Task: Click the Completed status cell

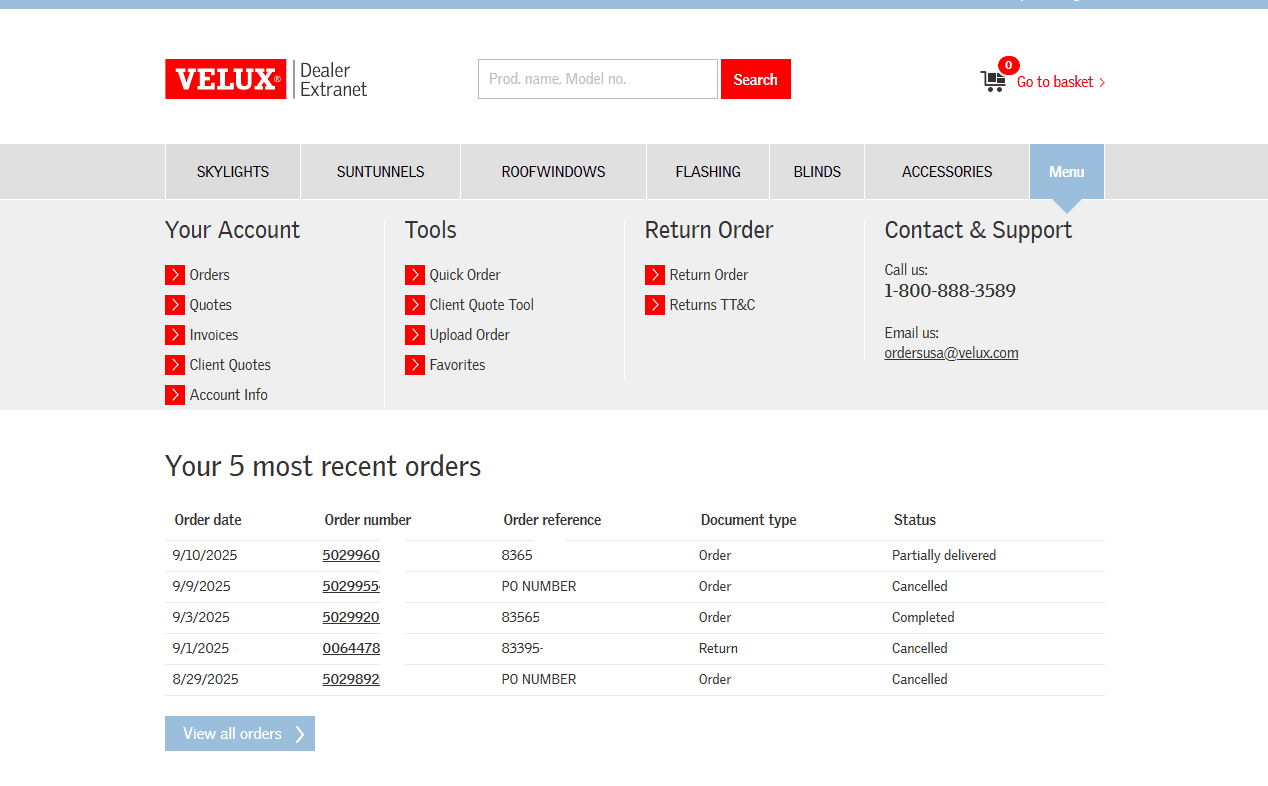Action: tap(923, 617)
